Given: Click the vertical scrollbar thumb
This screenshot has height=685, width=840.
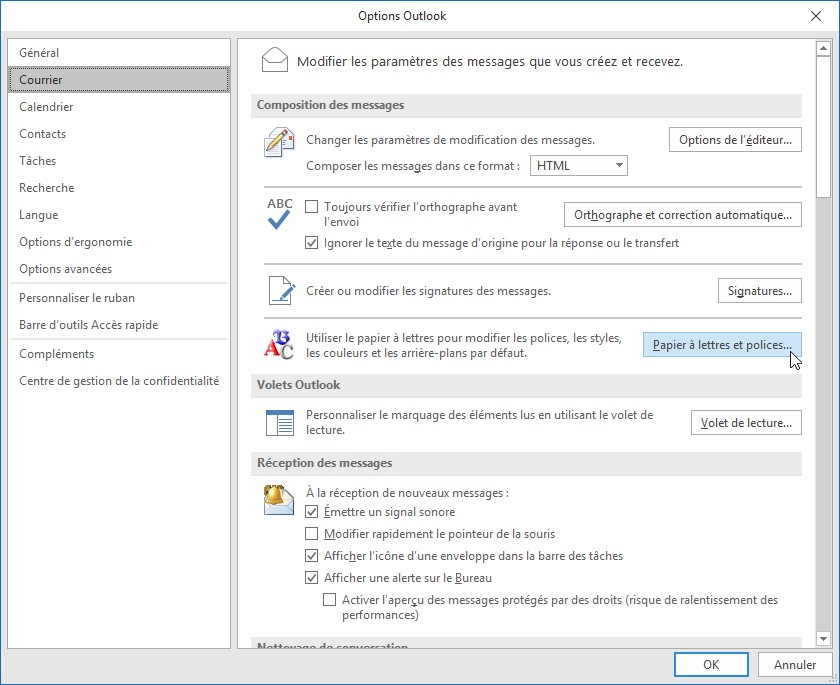Looking at the screenshot, I should (823, 127).
